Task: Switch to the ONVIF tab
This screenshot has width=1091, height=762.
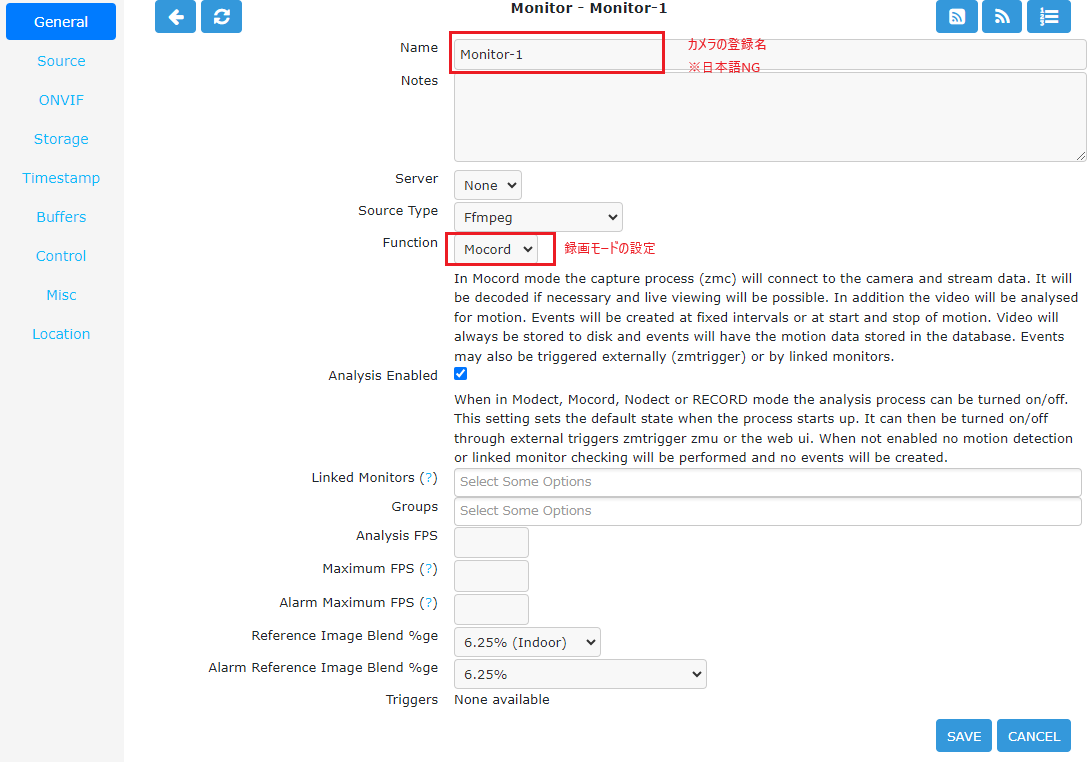Action: 61,100
